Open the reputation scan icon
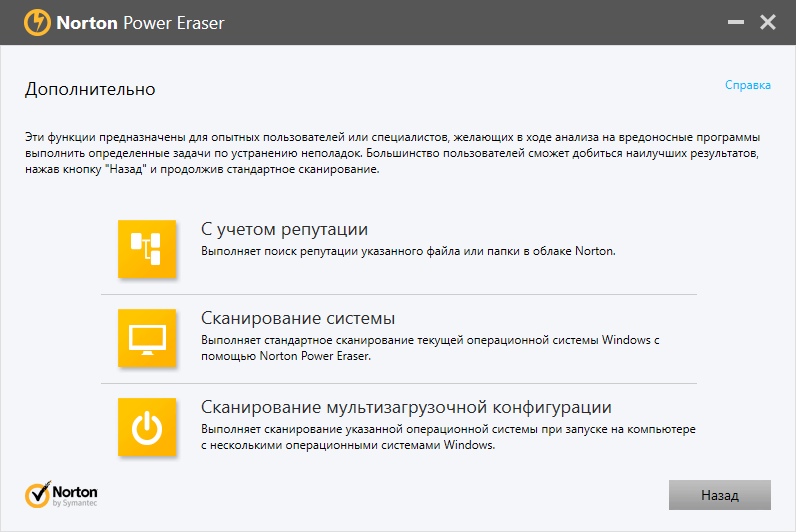This screenshot has width=796, height=532. (147, 249)
